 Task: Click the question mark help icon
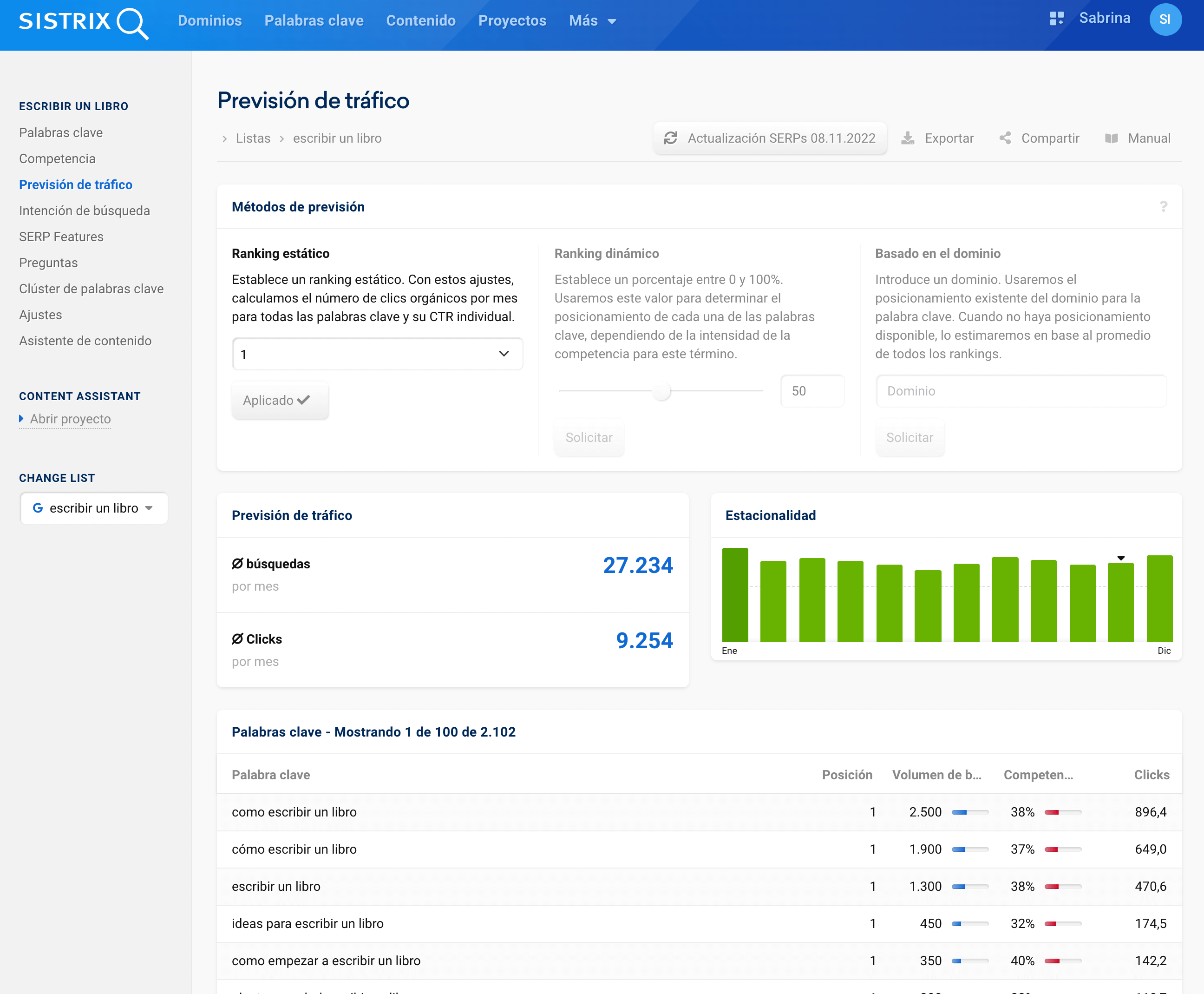coord(1164,206)
